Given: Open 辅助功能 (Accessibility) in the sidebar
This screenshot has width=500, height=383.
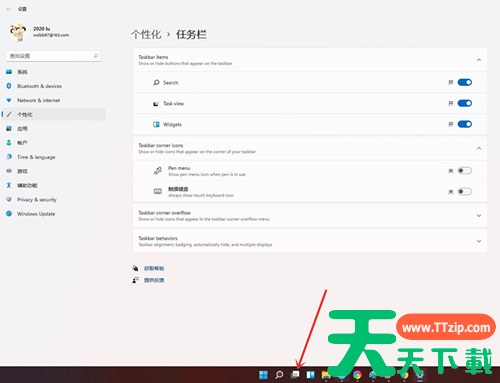Looking at the screenshot, I should [x=53, y=185].
